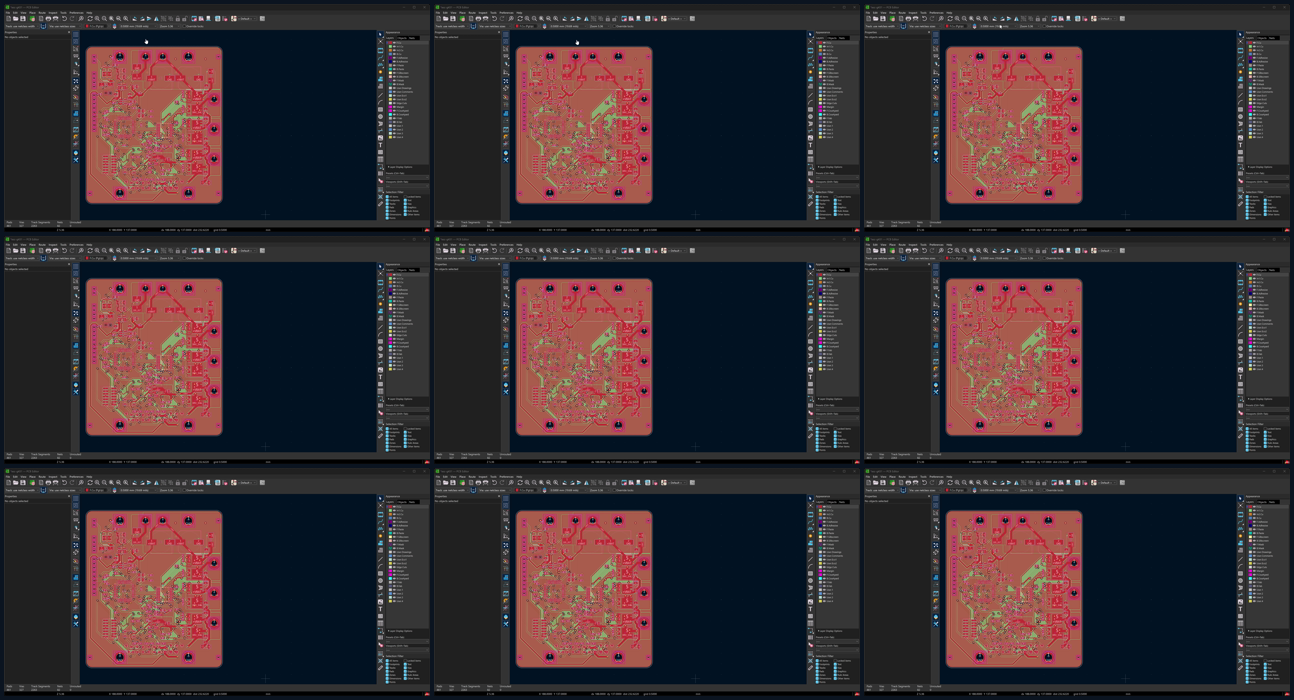
Task: Toggle Override locks checkbox in the top-left window
Action: [x=184, y=26]
